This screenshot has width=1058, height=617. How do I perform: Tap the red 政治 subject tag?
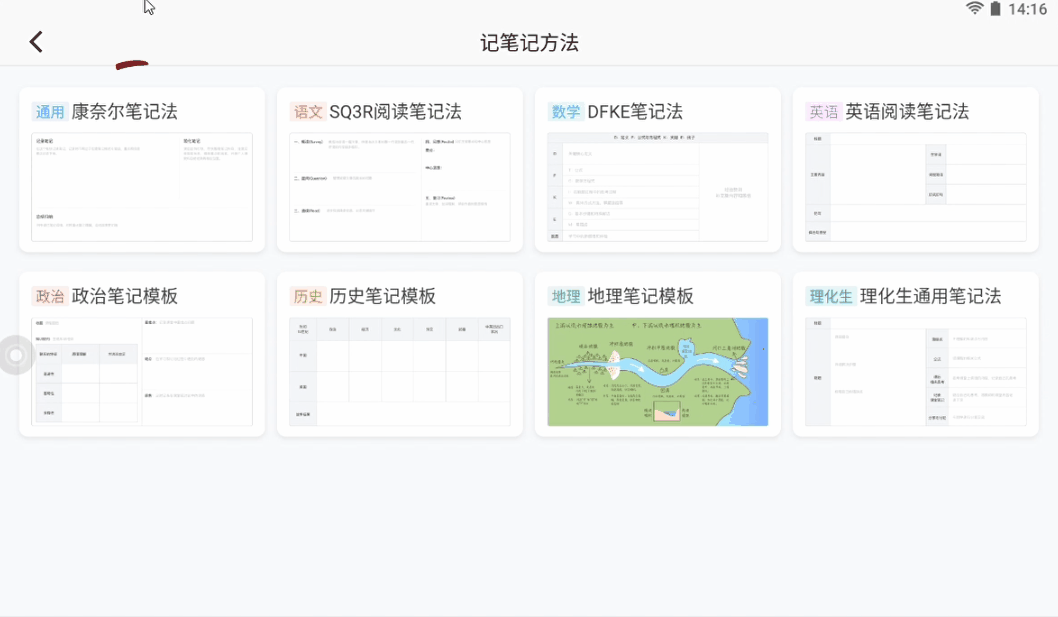50,297
